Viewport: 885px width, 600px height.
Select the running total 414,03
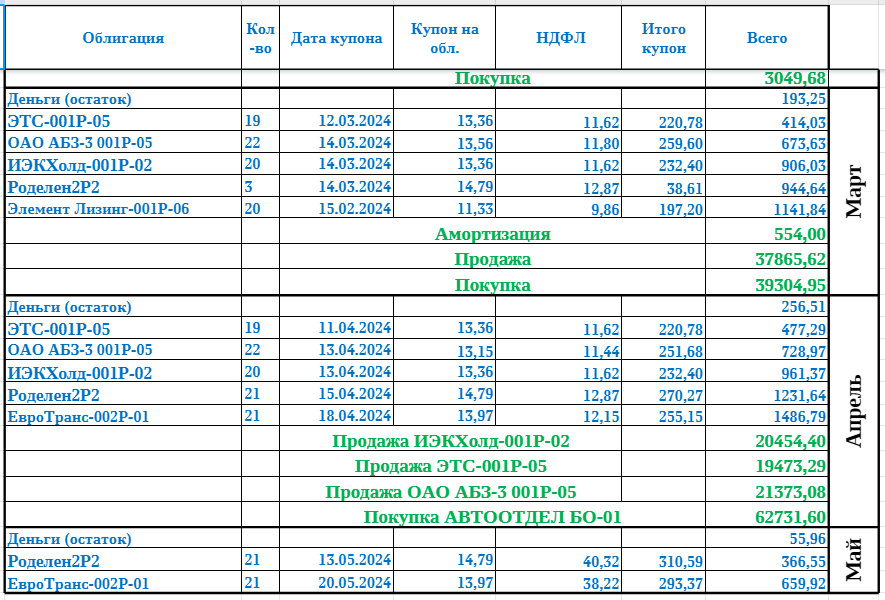pos(804,122)
